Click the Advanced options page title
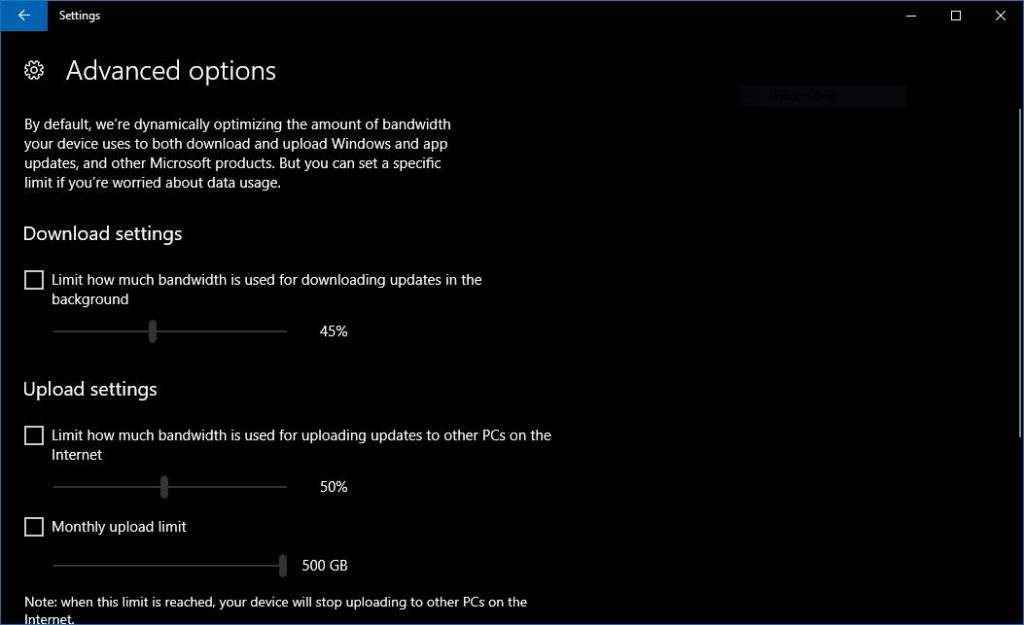The image size is (1024, 625). point(171,70)
